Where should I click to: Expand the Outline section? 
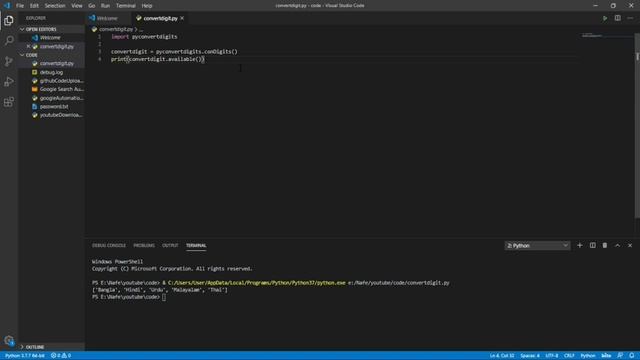coord(51,347)
